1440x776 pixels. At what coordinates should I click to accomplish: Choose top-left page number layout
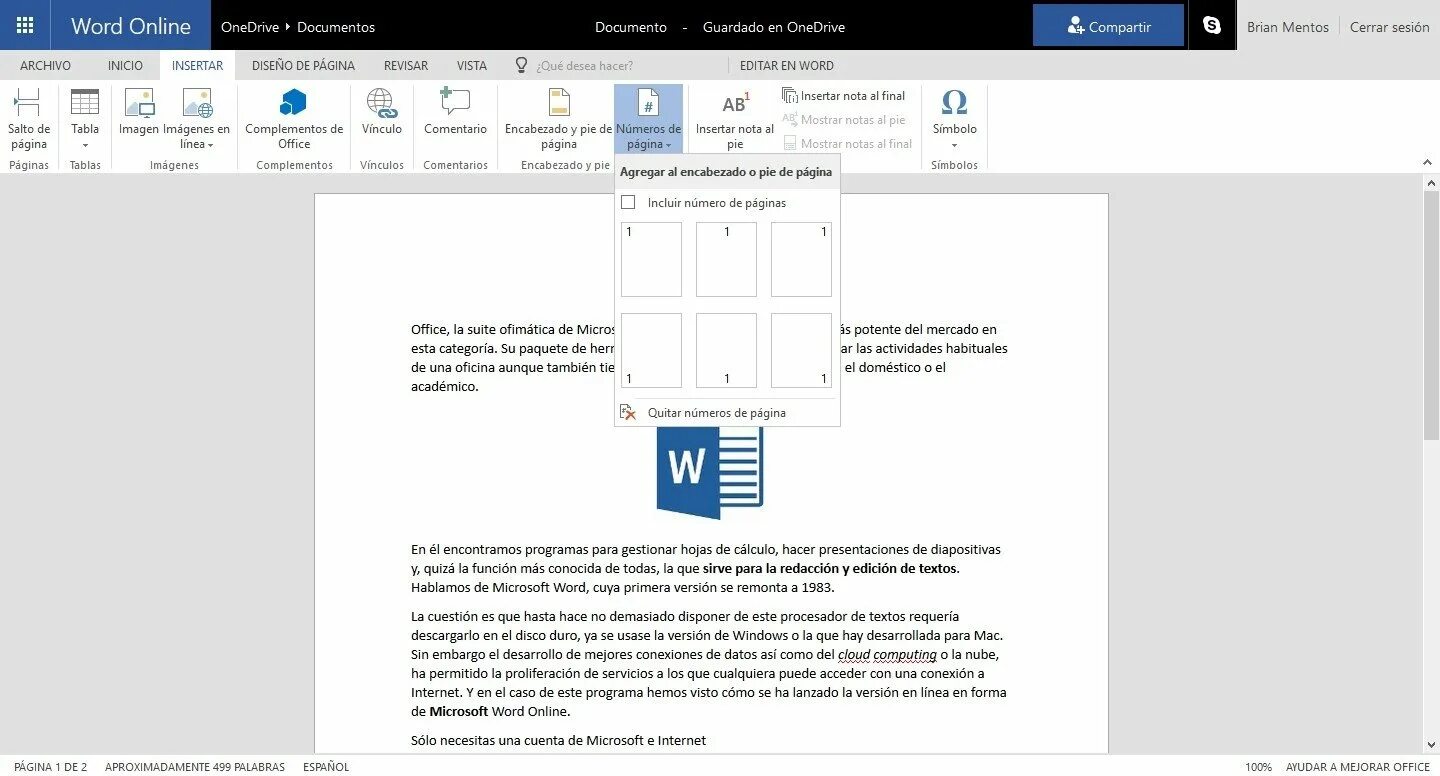(651, 259)
